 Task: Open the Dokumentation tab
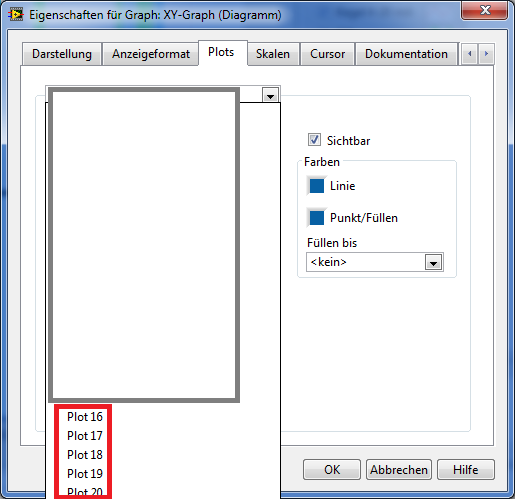406,54
